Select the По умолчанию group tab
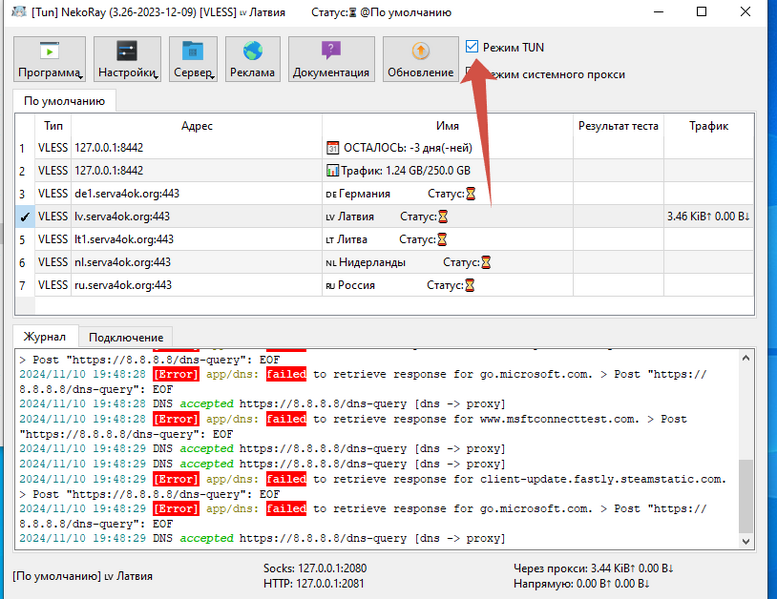777x599 pixels. tap(64, 101)
